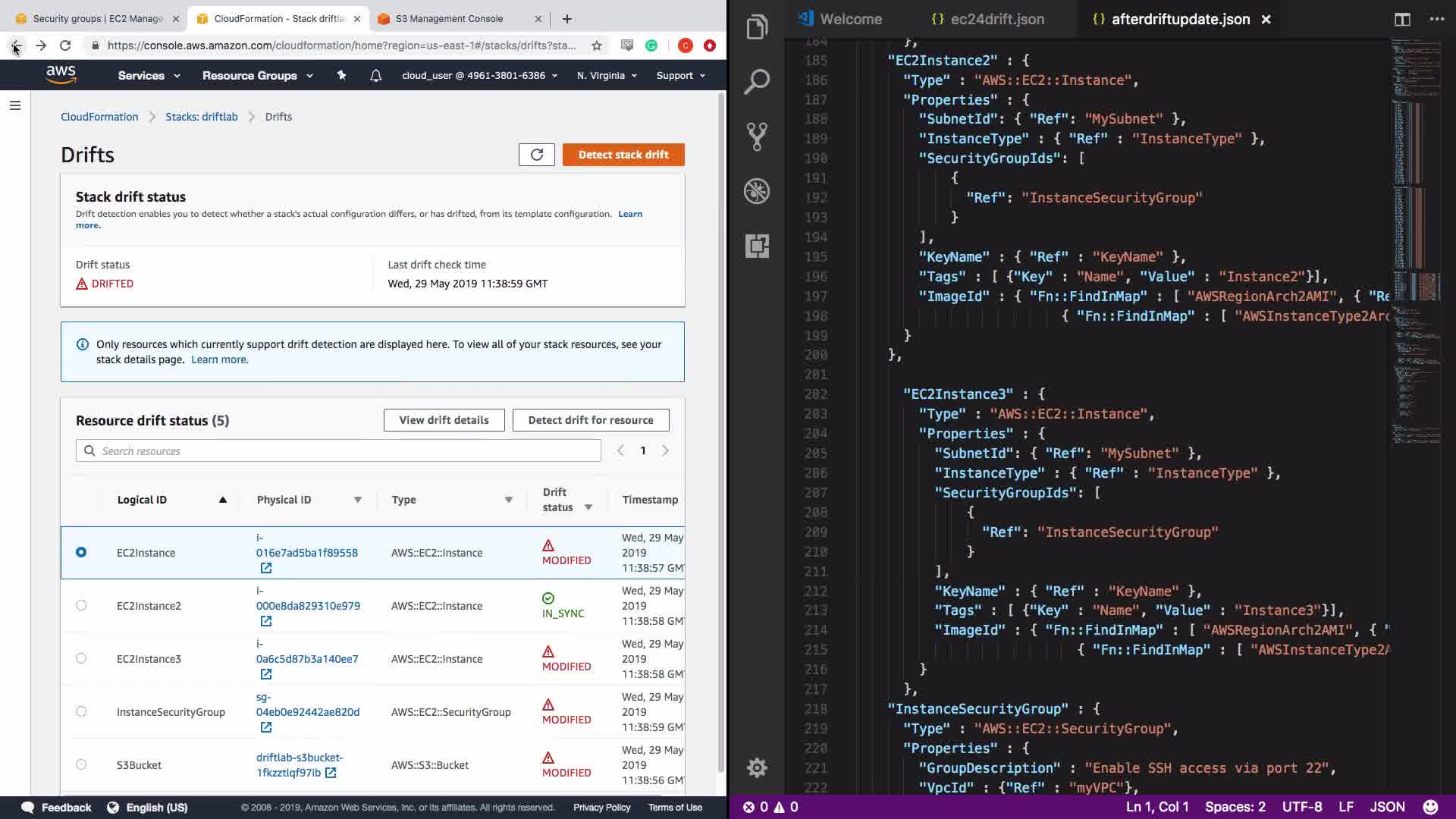
Task: Open the N. Virginia region dropdown
Action: coord(607,76)
